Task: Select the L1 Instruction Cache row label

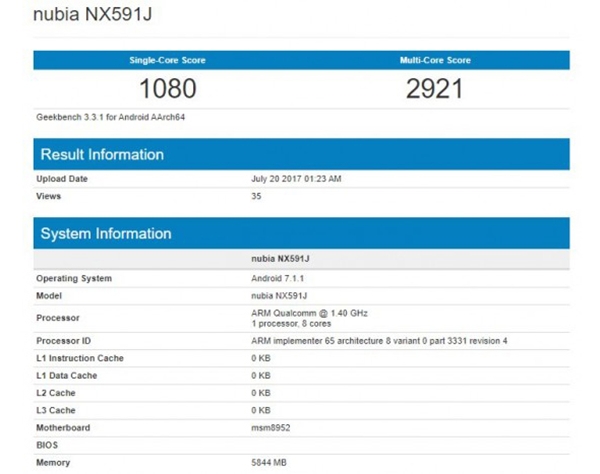Action: click(81, 358)
